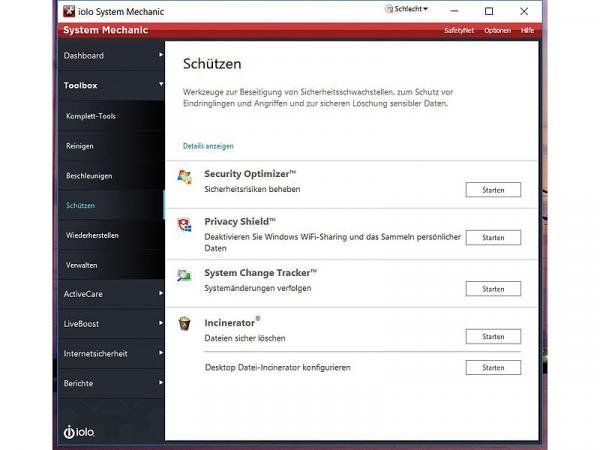Image resolution: width=600 pixels, height=450 pixels.
Task: Start System Change Tracker
Action: click(x=493, y=289)
